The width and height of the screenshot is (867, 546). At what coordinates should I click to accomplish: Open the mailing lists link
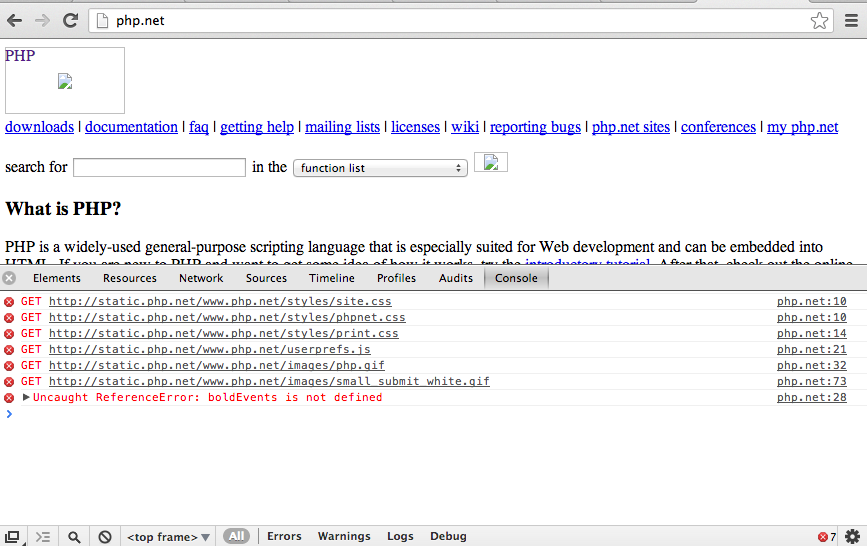(343, 127)
